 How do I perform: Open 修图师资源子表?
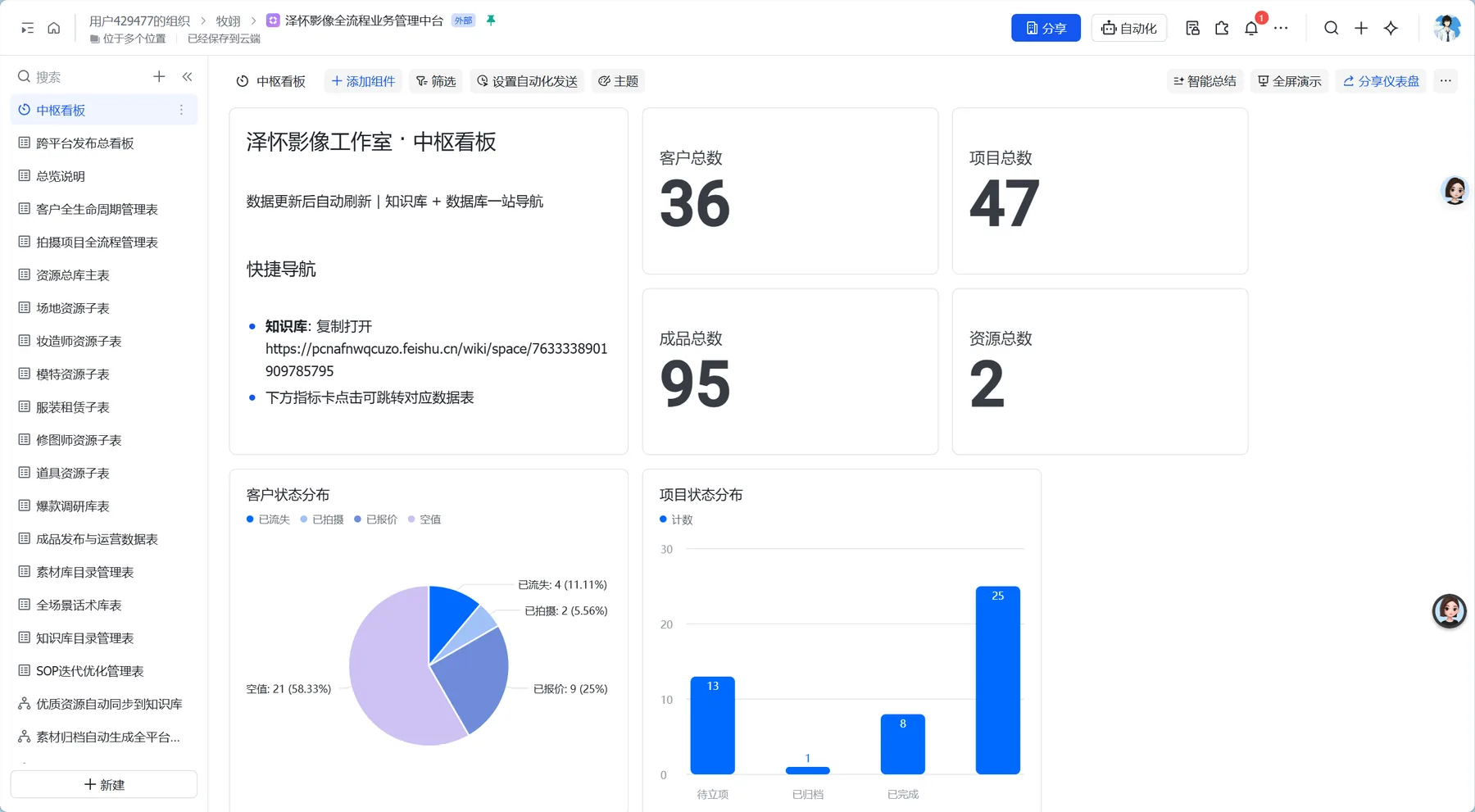104,440
